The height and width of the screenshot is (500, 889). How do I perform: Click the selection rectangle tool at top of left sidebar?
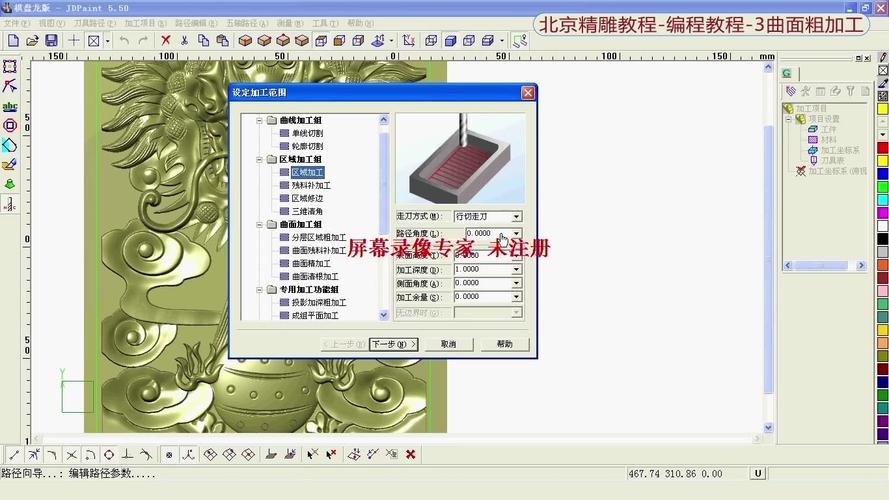(10, 66)
